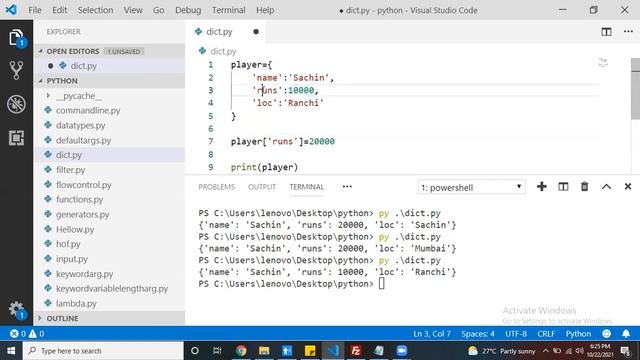Open Task View on taskbar
The height and width of the screenshot is (360, 640).
point(217,351)
